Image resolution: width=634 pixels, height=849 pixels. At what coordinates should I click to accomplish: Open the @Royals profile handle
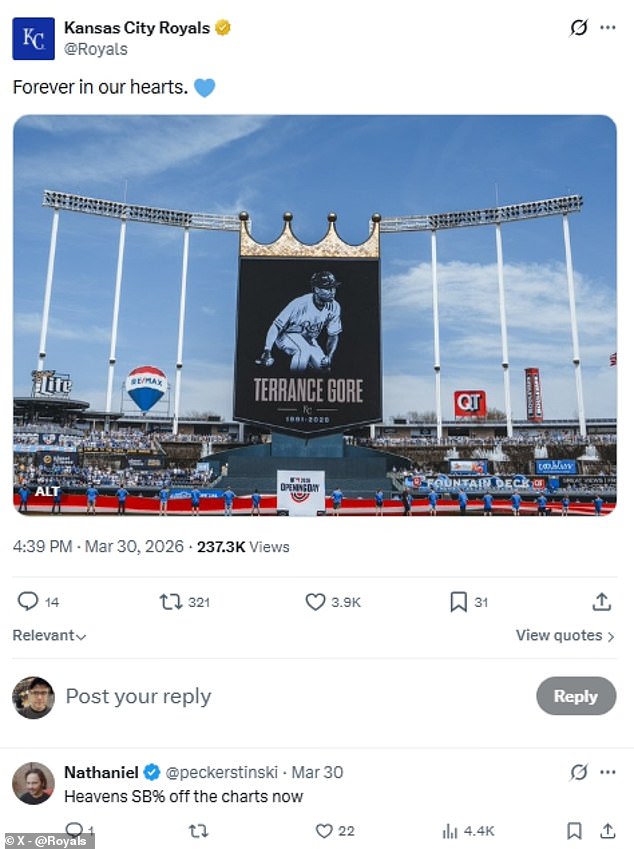click(x=95, y=47)
